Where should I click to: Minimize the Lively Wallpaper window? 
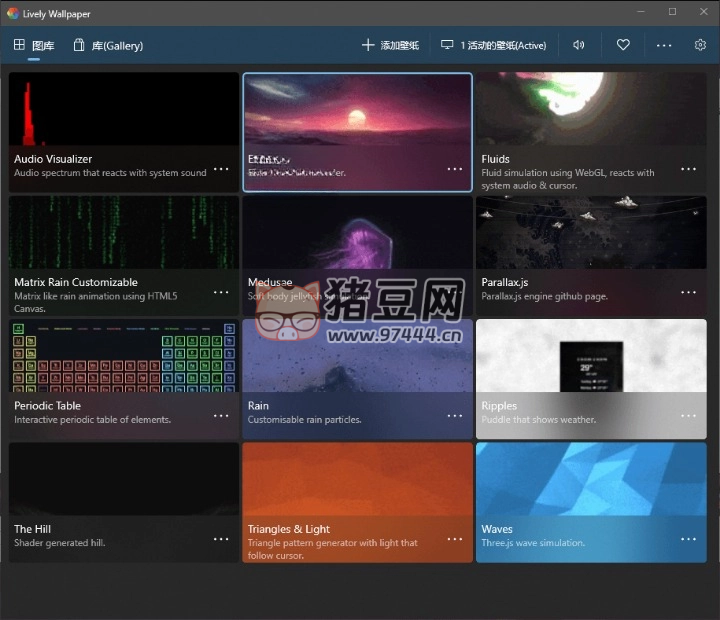pyautogui.click(x=641, y=12)
